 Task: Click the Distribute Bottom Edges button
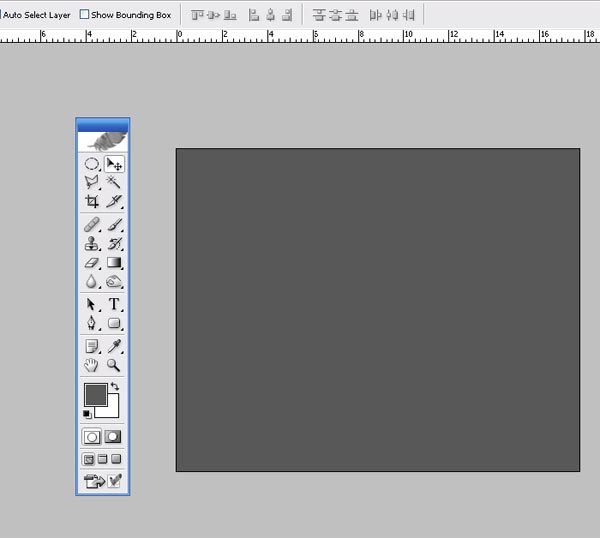pos(352,15)
